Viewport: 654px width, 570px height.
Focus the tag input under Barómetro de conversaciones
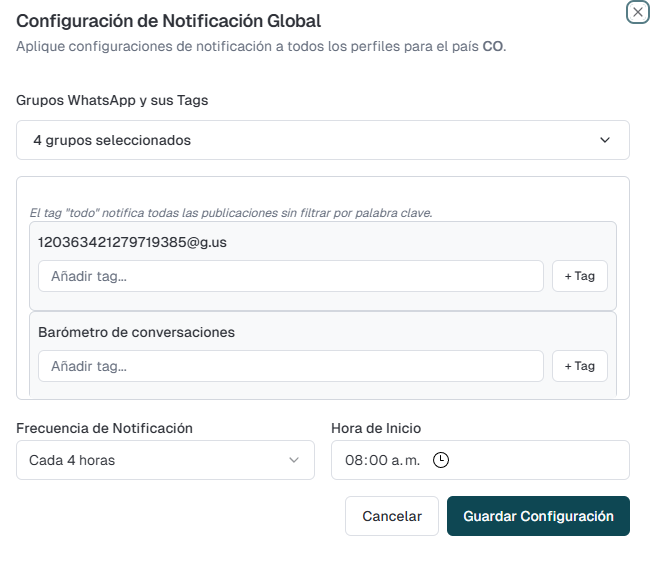click(x=290, y=366)
